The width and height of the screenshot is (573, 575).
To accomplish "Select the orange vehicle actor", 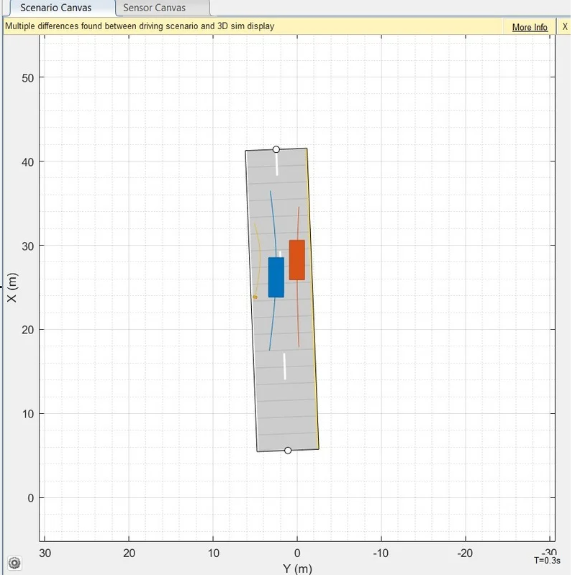I will tap(297, 260).
